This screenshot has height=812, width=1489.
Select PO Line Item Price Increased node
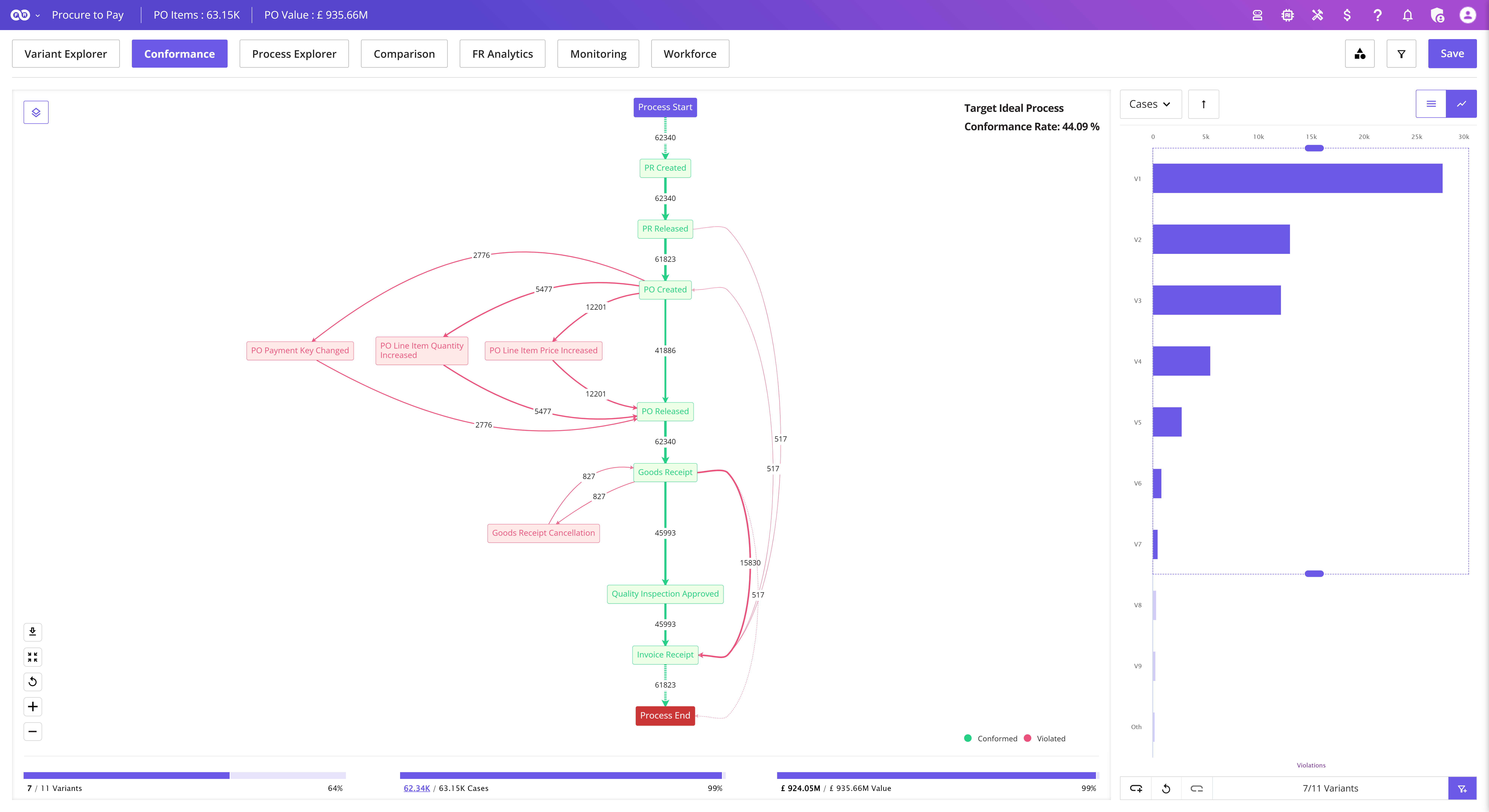pyautogui.click(x=543, y=351)
